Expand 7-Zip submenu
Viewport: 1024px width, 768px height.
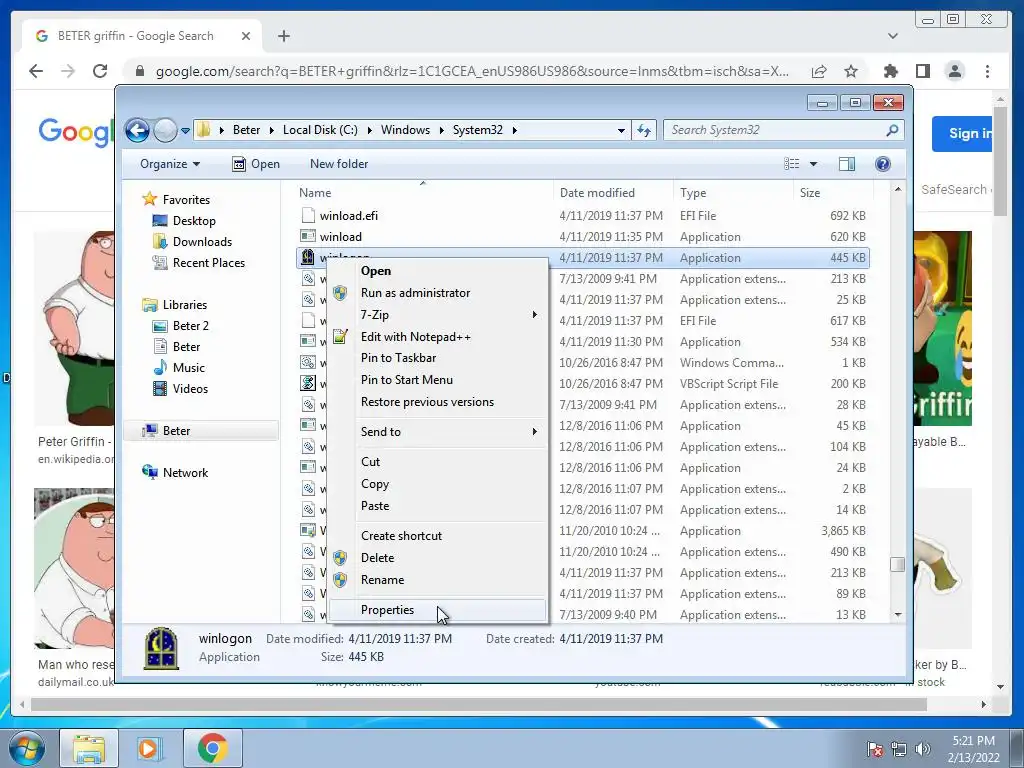pyautogui.click(x=438, y=315)
